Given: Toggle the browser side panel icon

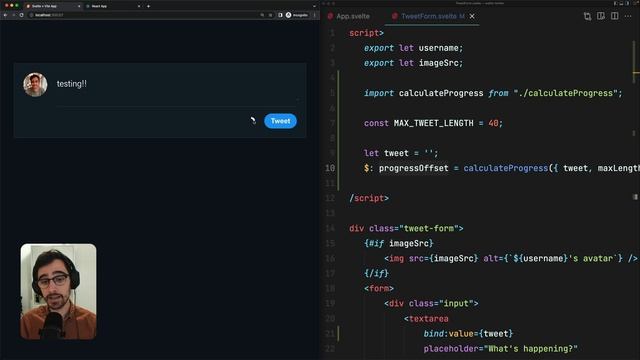Looking at the screenshot, I should [x=280, y=15].
